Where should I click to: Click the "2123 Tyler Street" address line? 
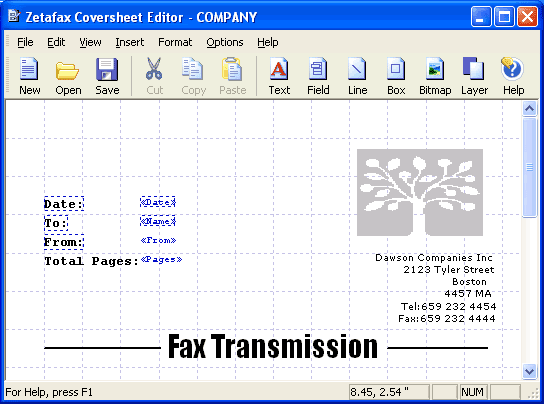coord(449,270)
